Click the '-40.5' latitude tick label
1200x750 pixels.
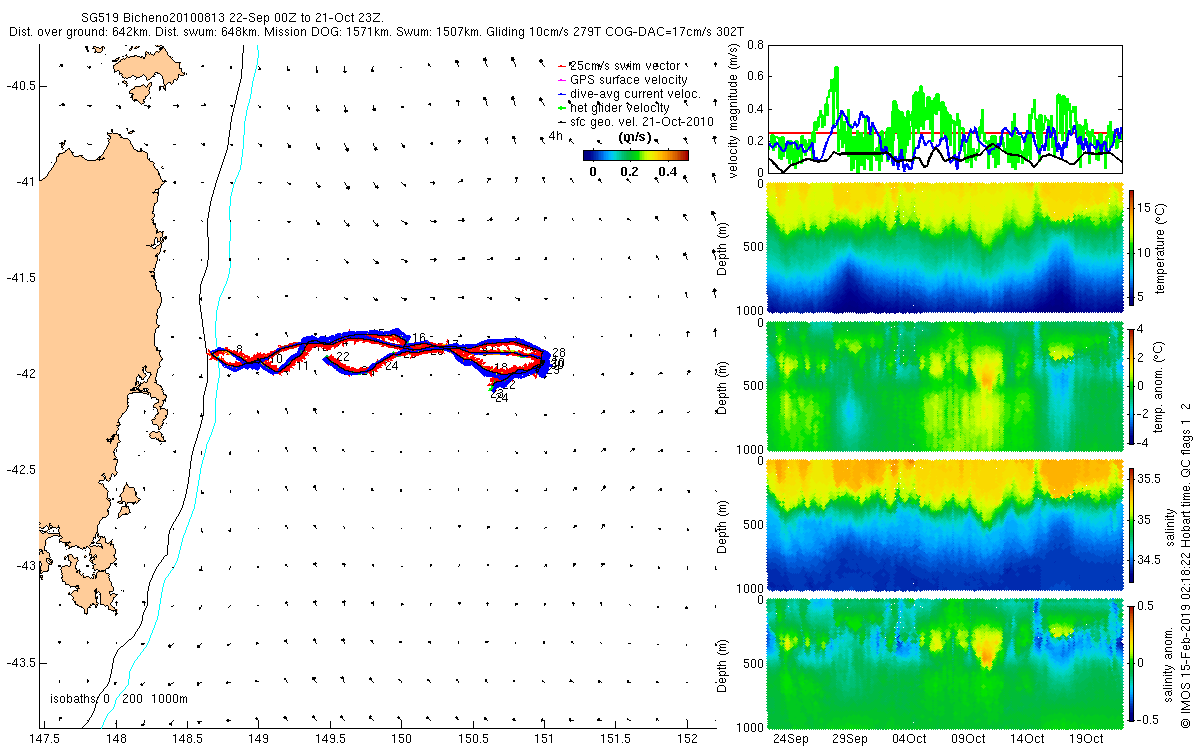tap(20, 86)
